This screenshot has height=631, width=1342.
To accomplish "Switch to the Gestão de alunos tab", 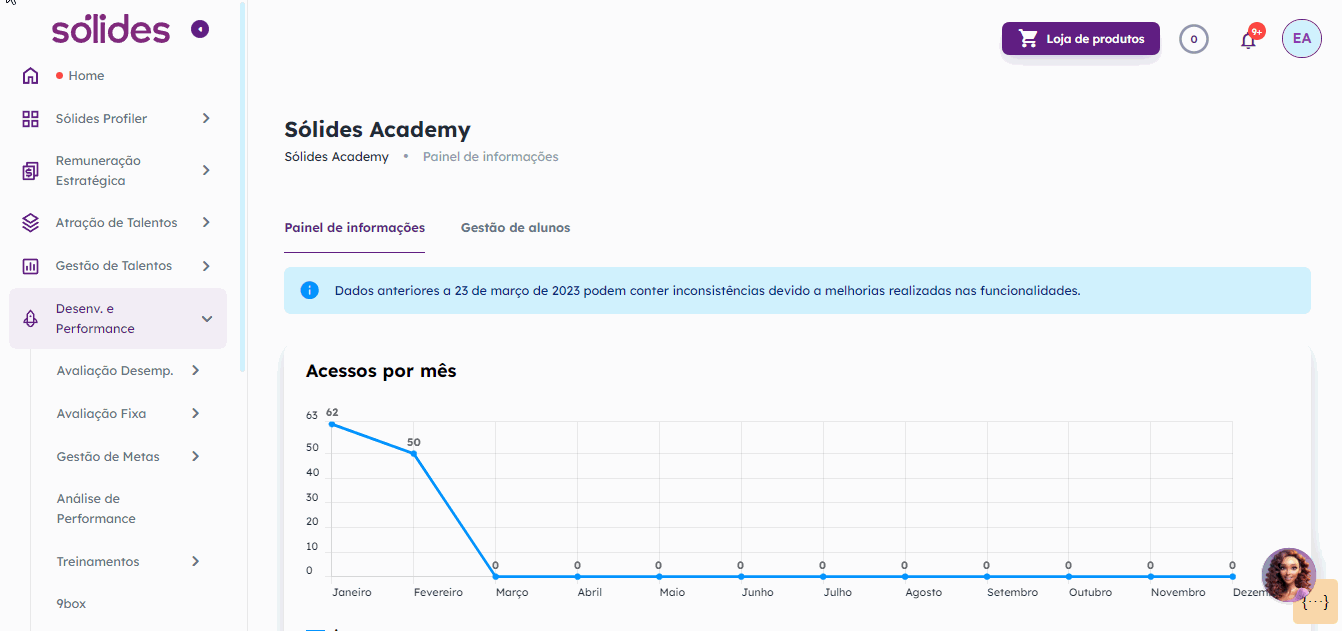I will (516, 228).
